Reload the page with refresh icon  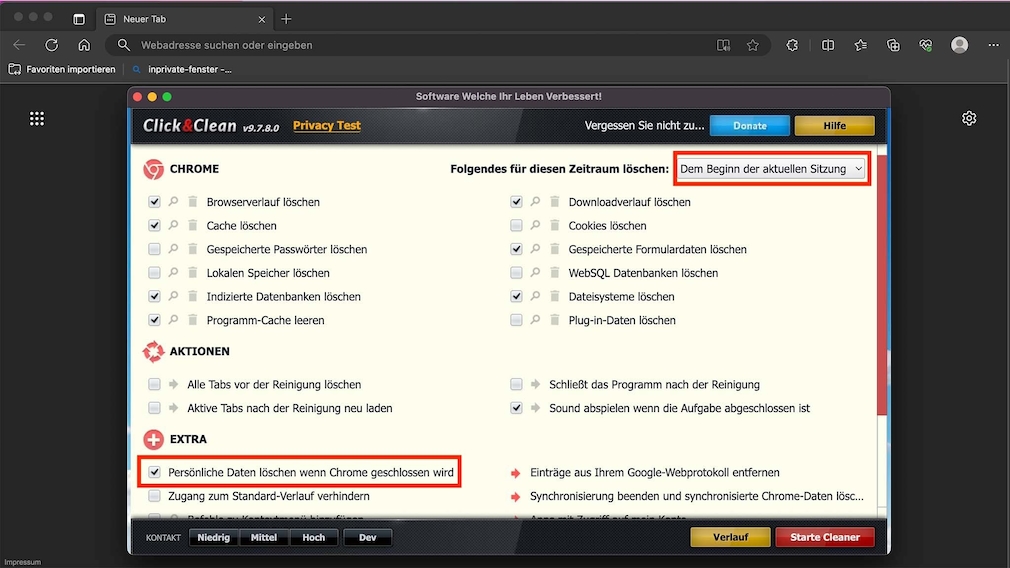tap(52, 45)
